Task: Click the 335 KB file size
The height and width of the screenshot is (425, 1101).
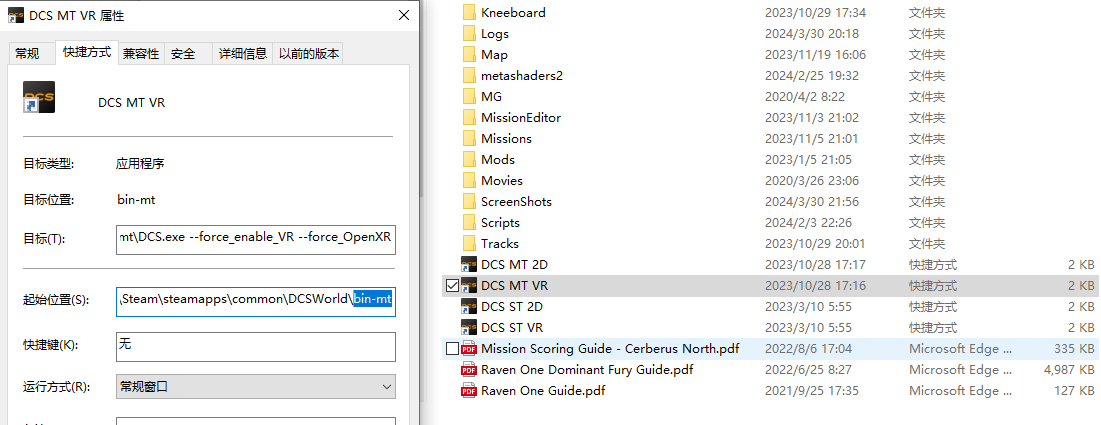Action: [1074, 348]
